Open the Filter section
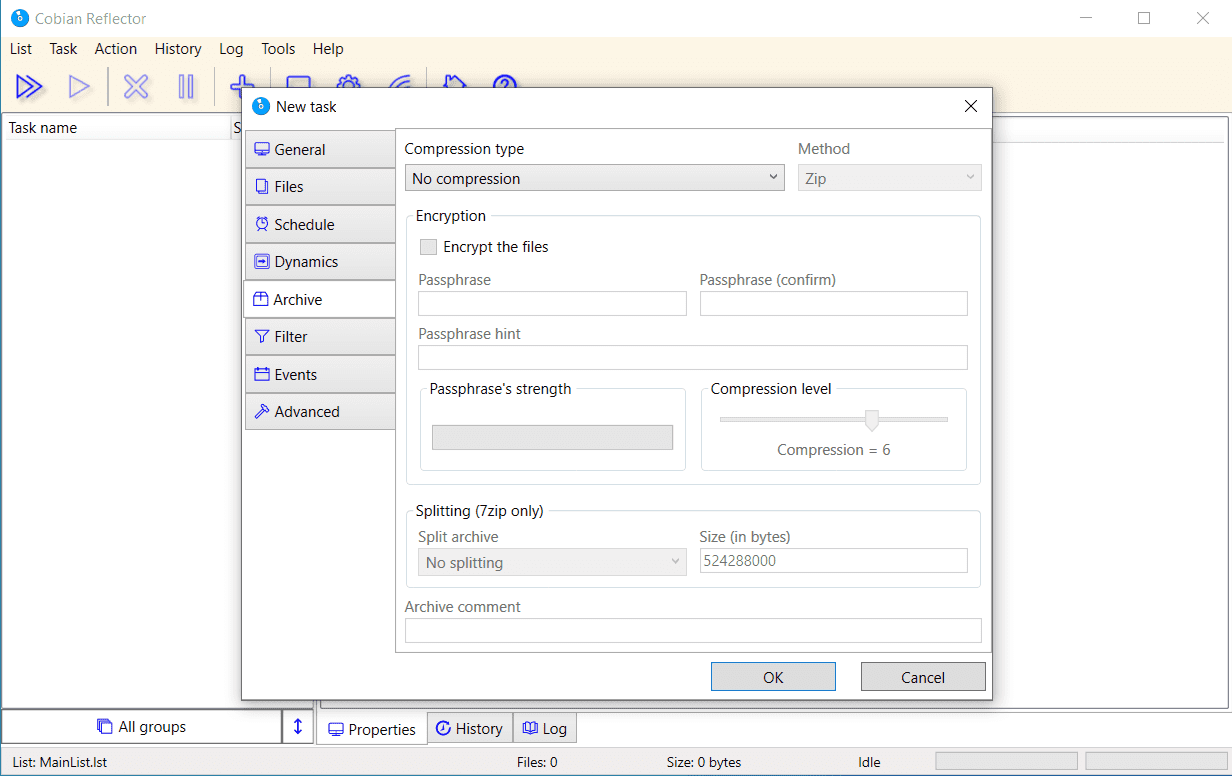This screenshot has height=776, width=1232. (320, 337)
